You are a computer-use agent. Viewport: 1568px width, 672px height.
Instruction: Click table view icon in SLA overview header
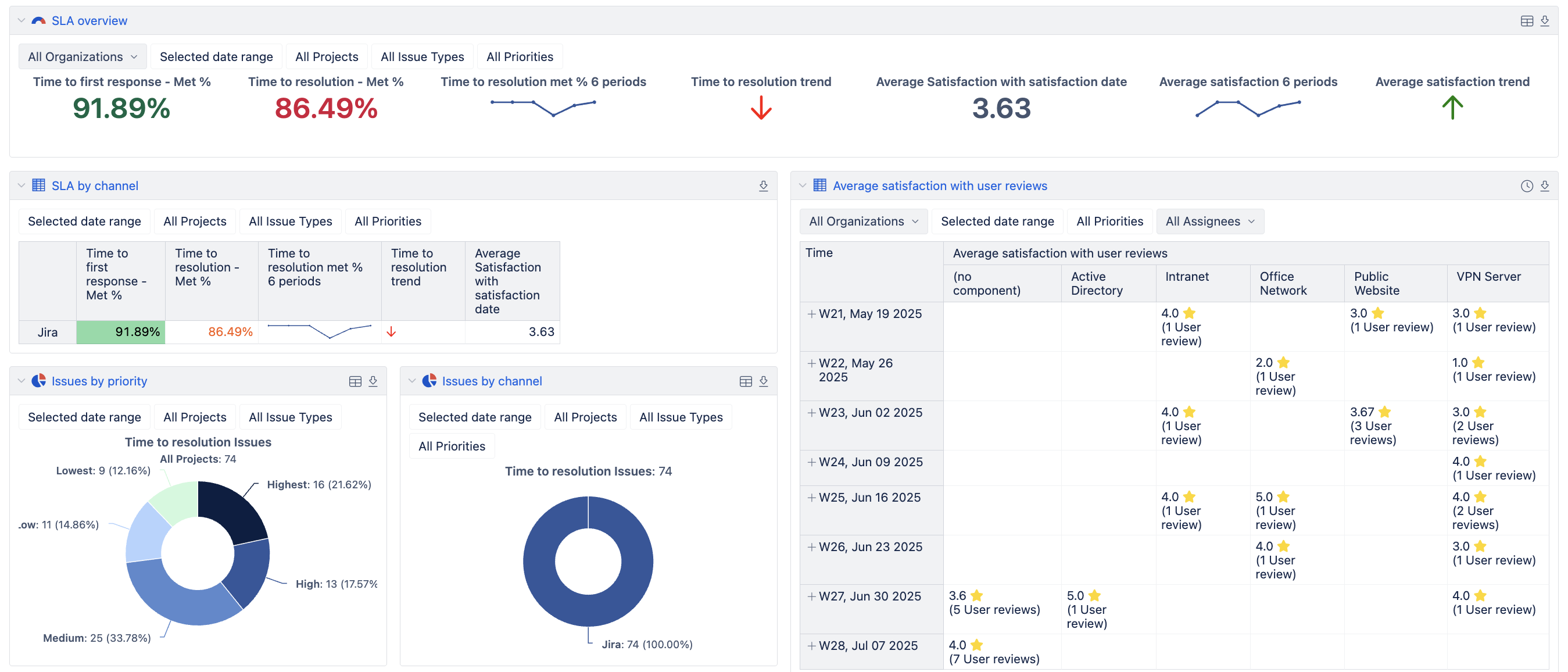(x=1527, y=21)
